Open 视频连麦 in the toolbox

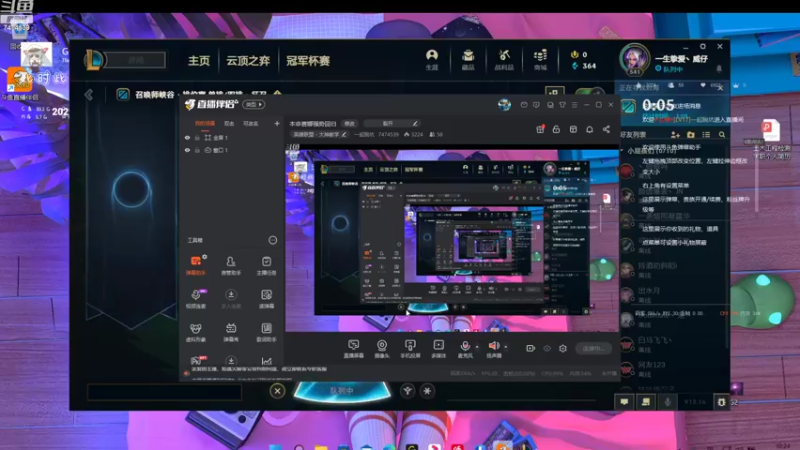196,298
